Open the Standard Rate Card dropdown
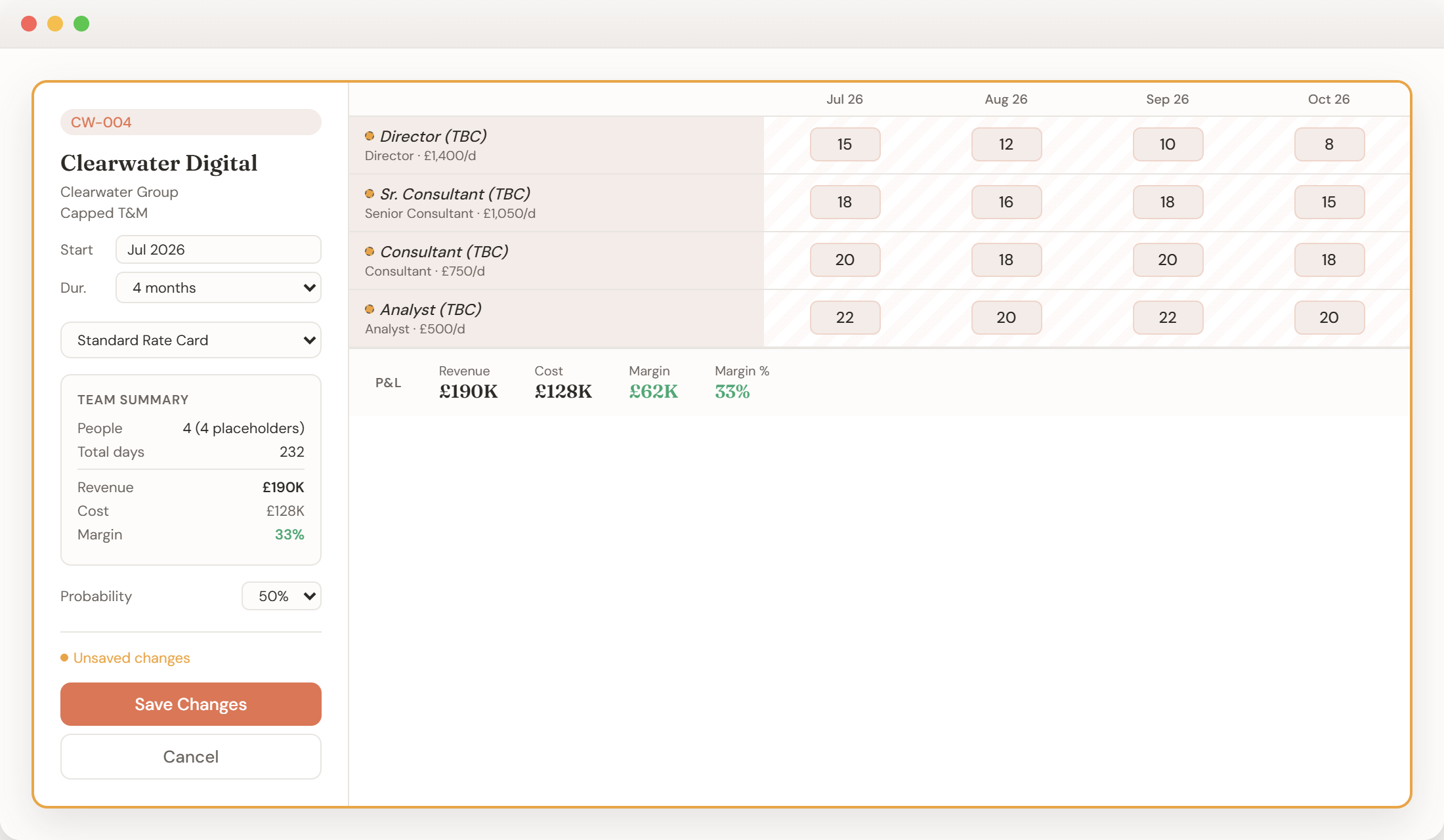Screen dimensions: 1444x840 (190, 340)
